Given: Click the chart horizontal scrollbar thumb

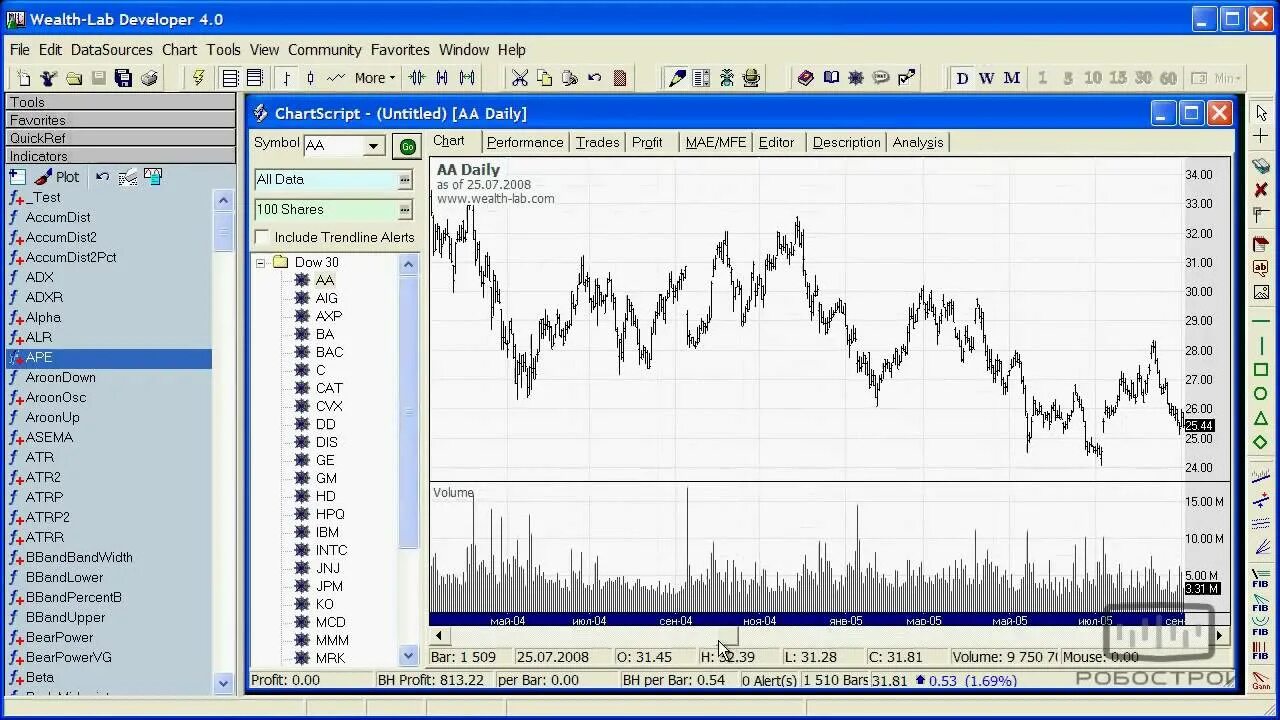Looking at the screenshot, I should 728,636.
